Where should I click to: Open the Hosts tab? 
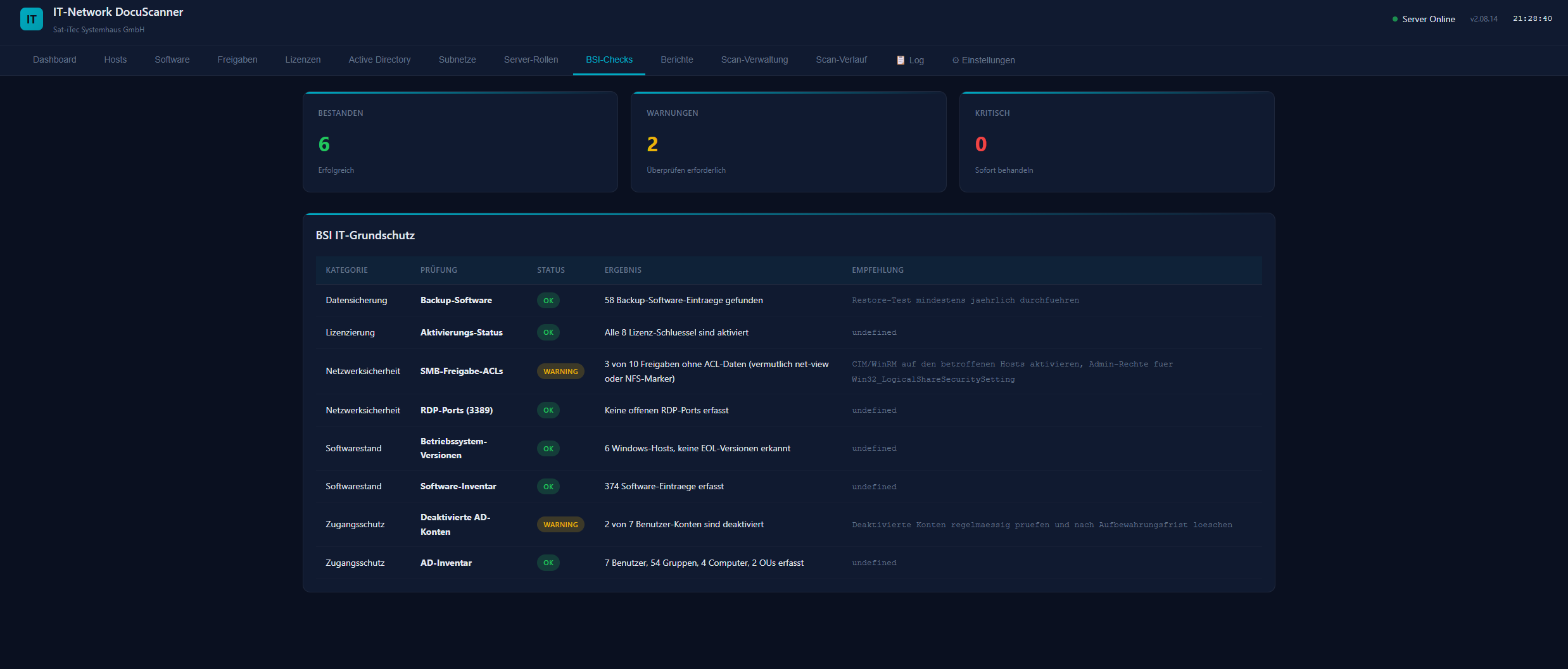pos(115,59)
